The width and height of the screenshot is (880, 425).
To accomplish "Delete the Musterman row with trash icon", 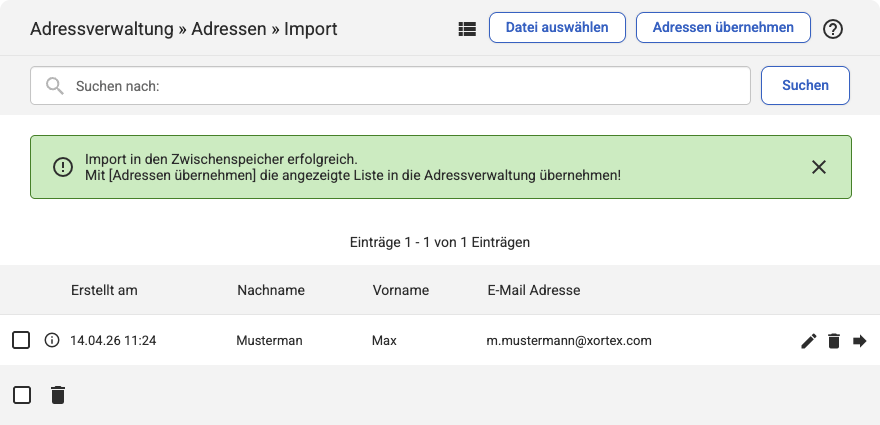I will tap(834, 341).
